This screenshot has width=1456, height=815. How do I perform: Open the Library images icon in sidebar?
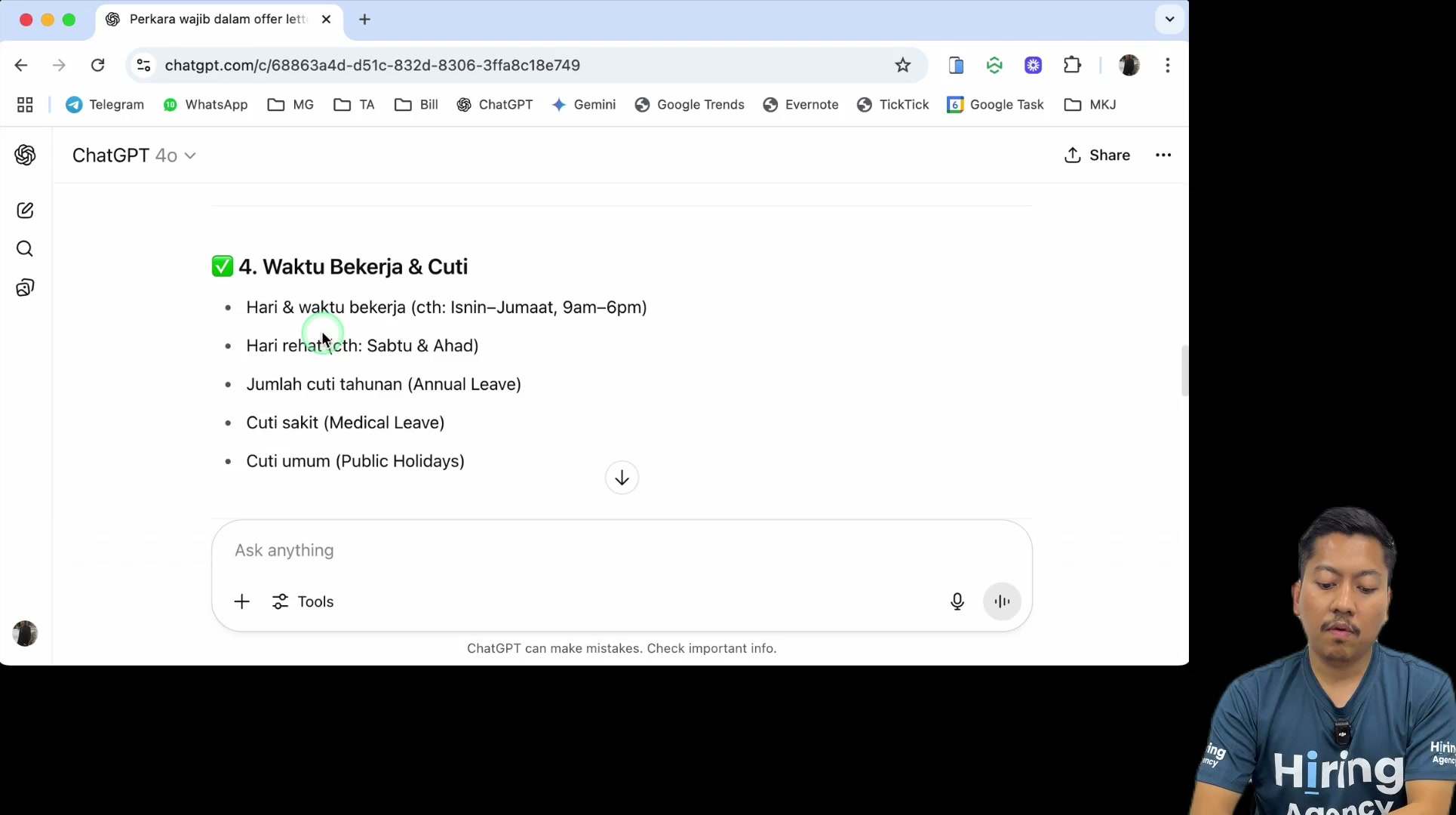pos(25,288)
